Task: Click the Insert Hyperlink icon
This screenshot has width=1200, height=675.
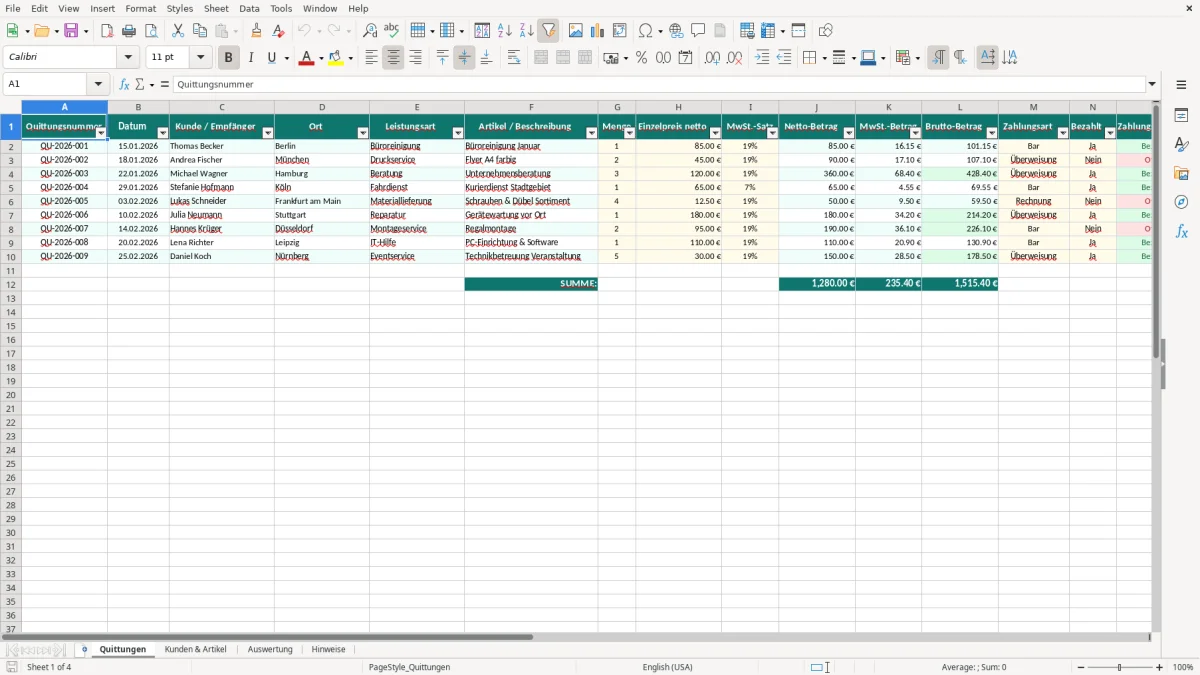Action: click(676, 31)
